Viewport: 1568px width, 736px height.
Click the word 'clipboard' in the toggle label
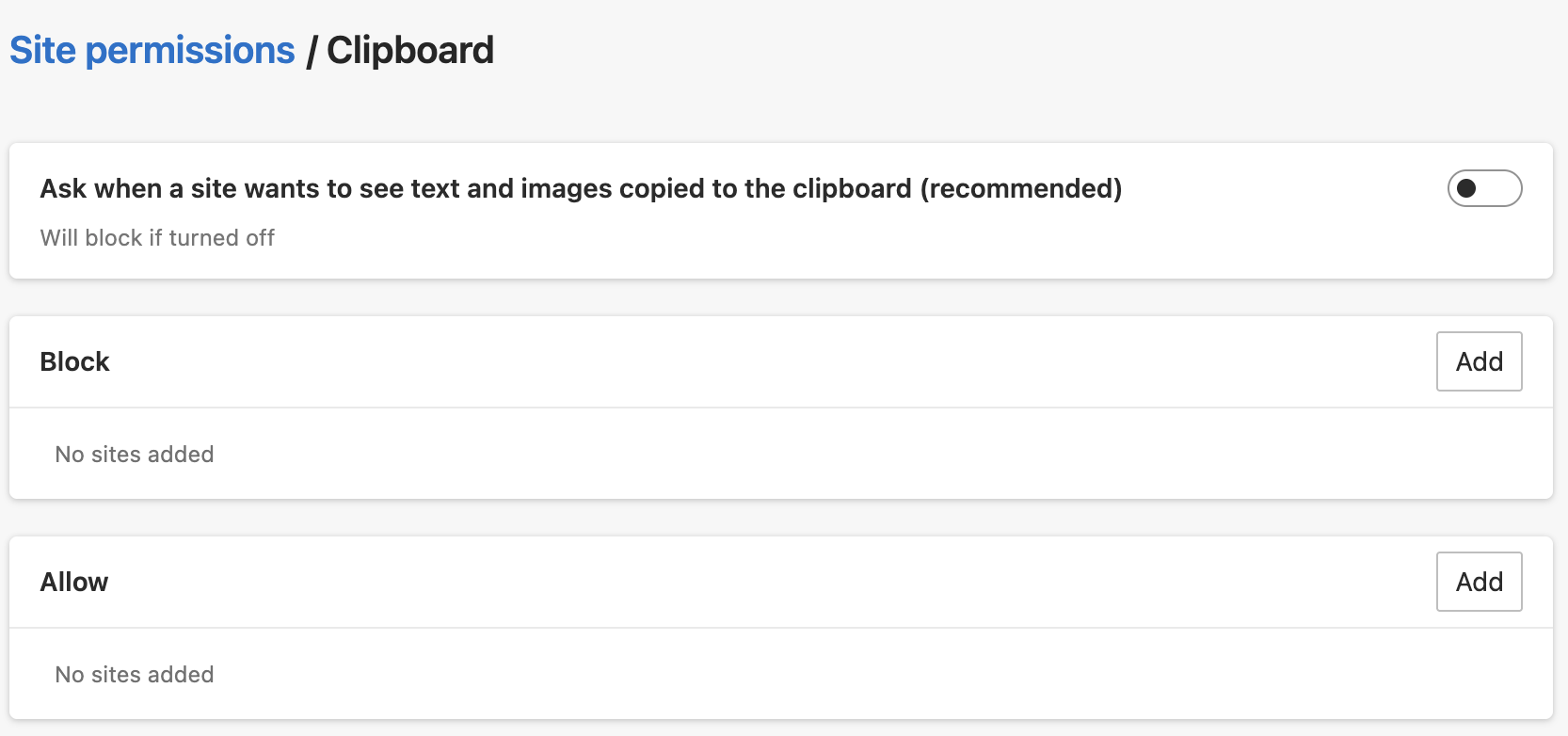coord(852,189)
